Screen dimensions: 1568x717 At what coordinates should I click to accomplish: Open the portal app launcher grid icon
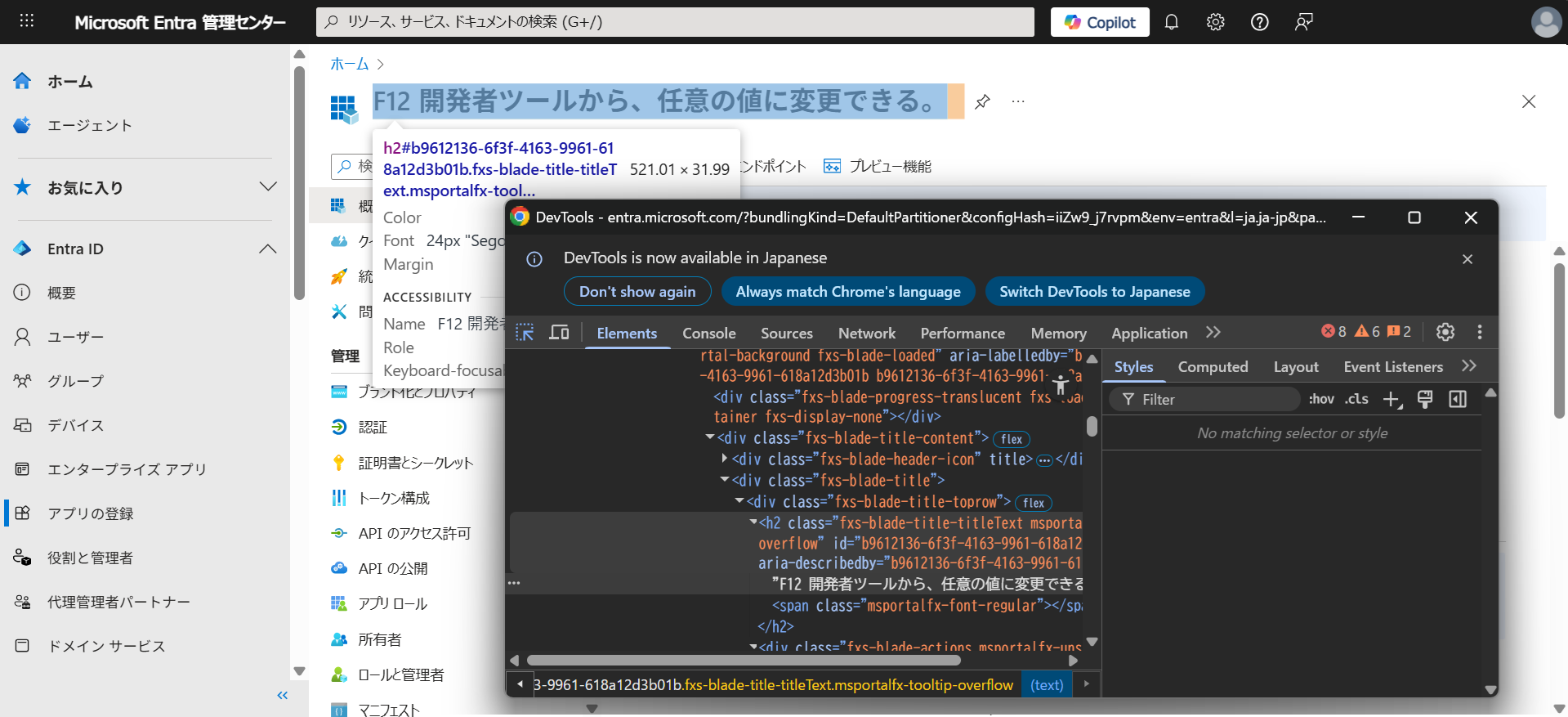point(27,21)
